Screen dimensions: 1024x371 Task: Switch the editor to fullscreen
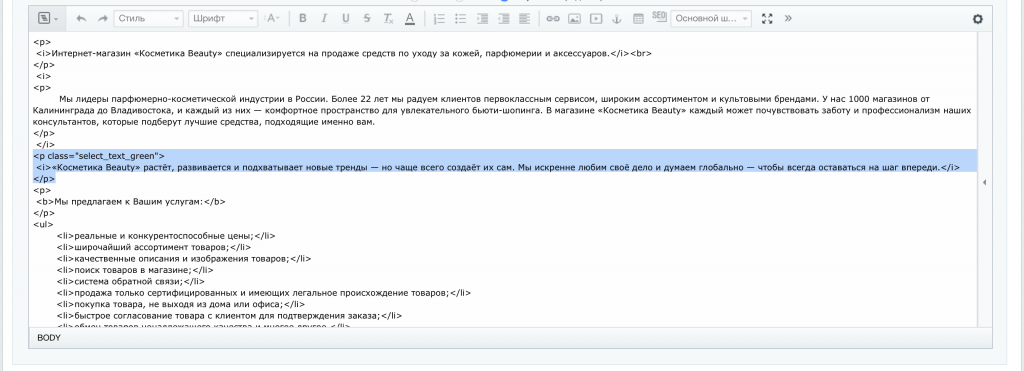pyautogui.click(x=767, y=18)
